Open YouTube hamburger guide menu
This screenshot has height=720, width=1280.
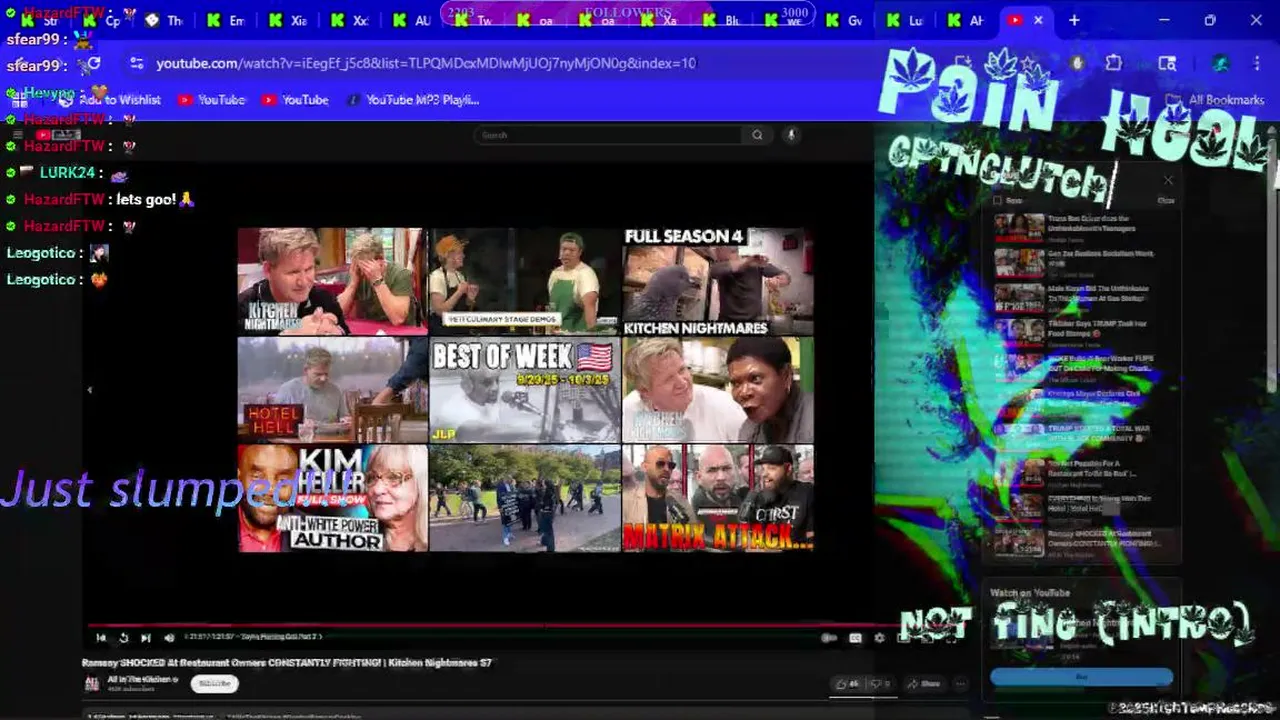tap(17, 135)
